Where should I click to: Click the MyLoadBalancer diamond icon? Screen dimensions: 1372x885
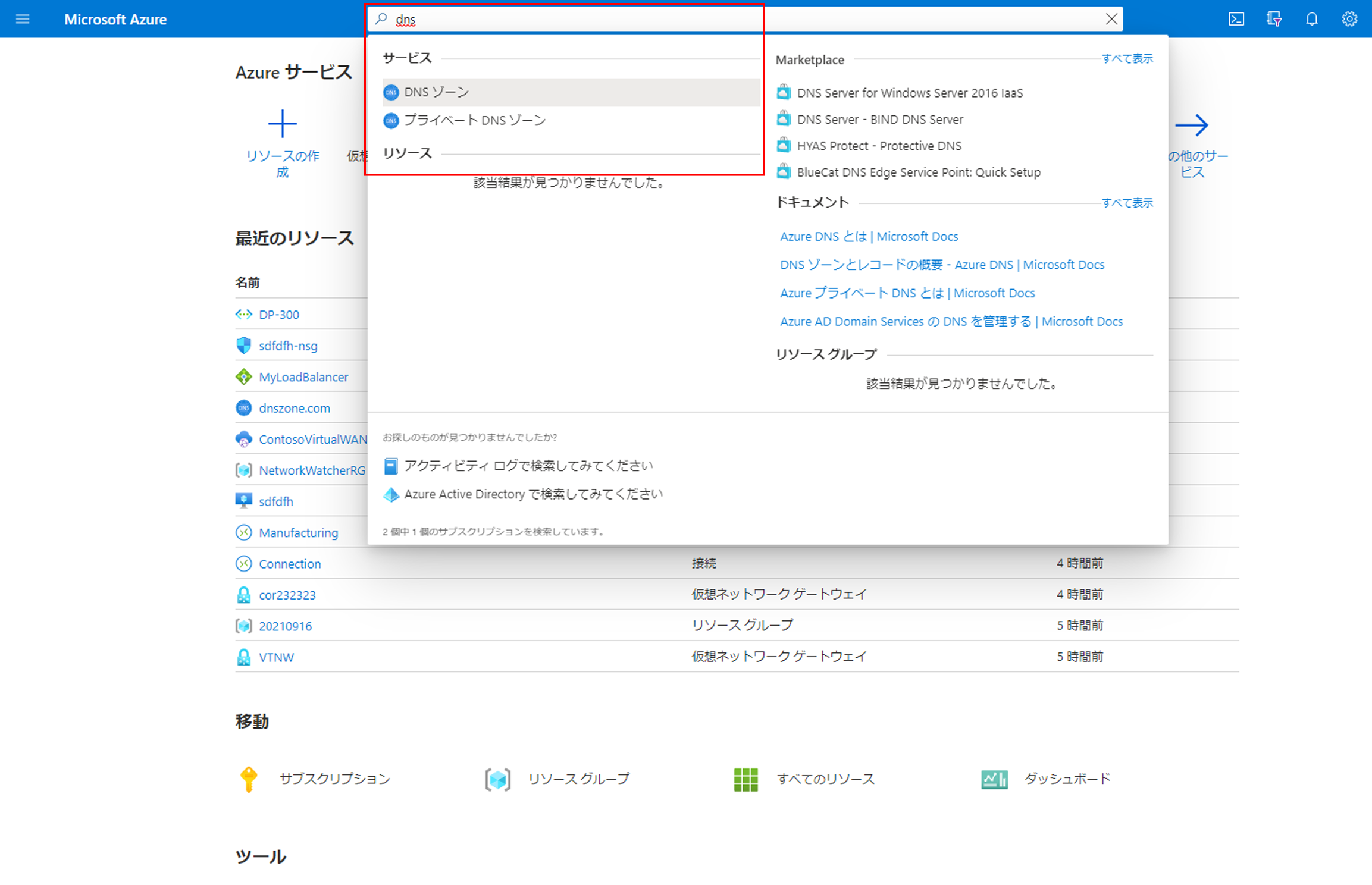(x=244, y=377)
